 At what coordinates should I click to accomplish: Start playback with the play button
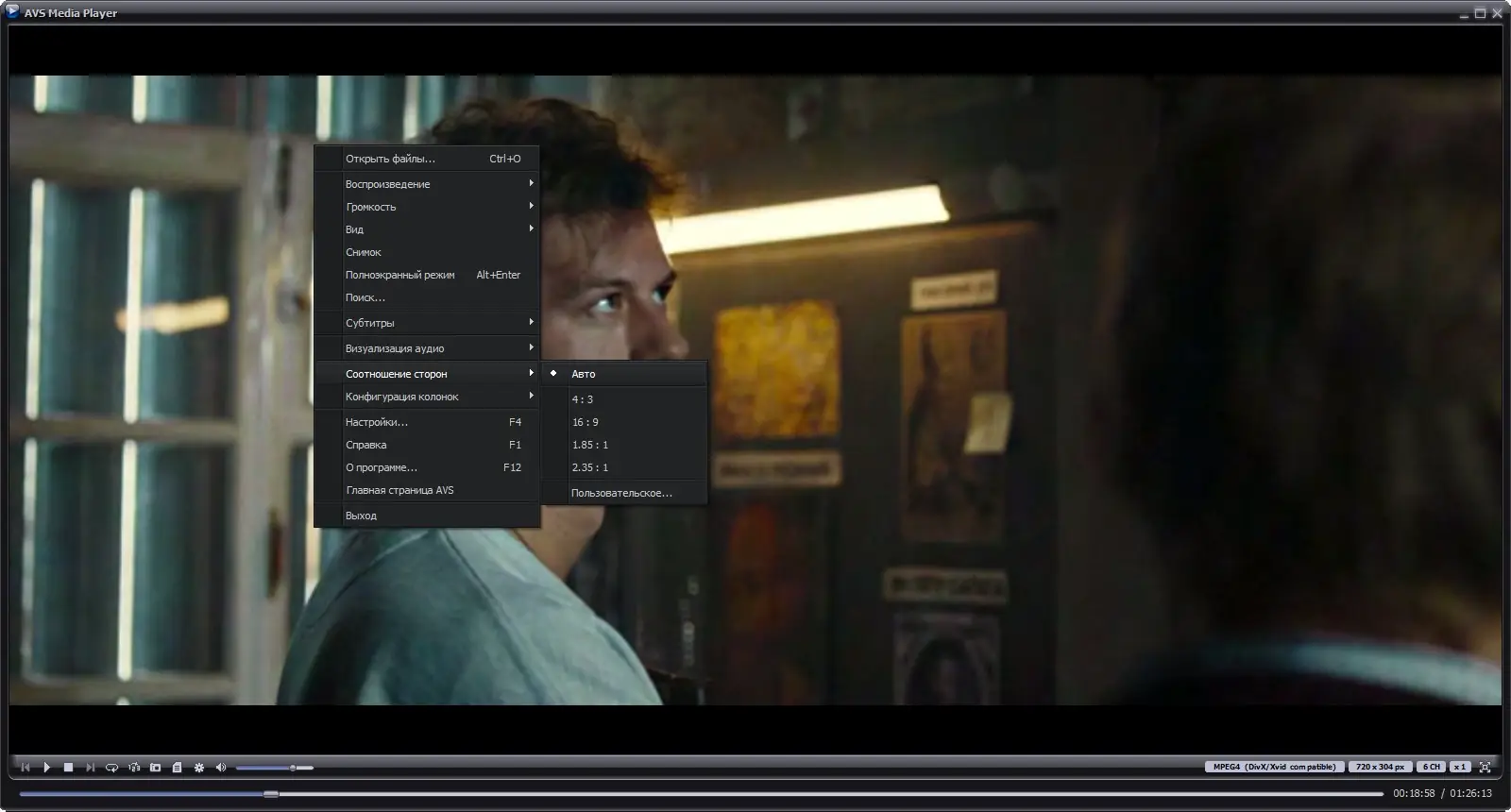[x=46, y=768]
